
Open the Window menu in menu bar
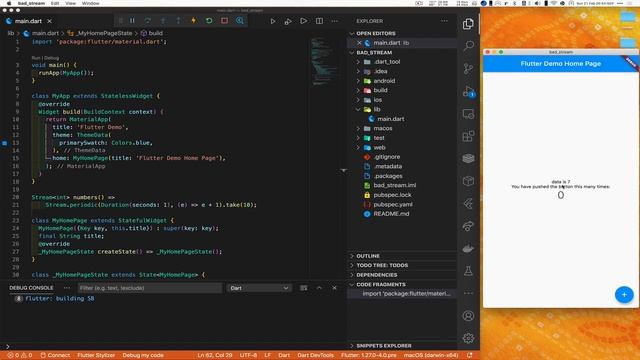coord(91,3)
